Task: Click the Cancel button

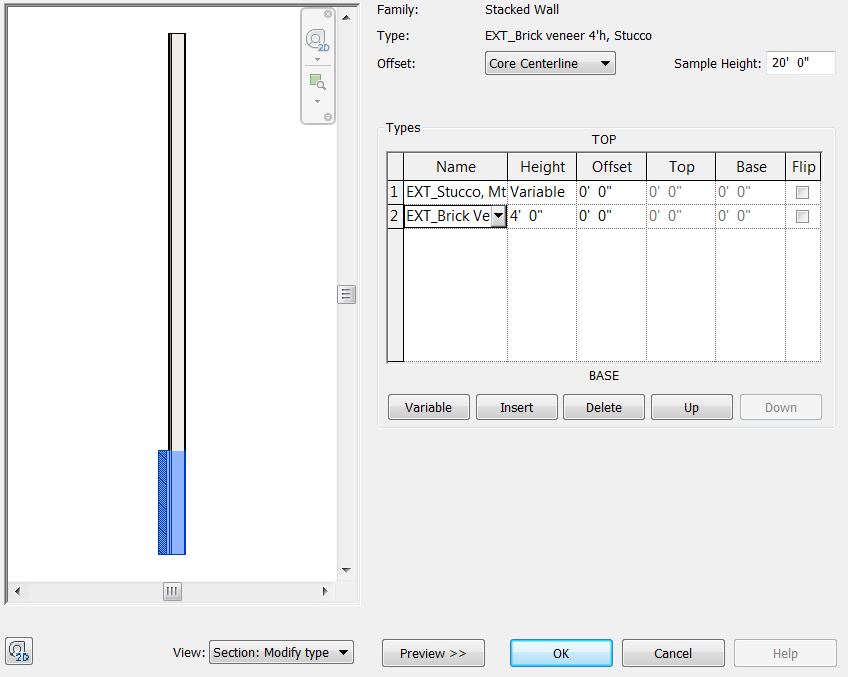Action: click(673, 653)
